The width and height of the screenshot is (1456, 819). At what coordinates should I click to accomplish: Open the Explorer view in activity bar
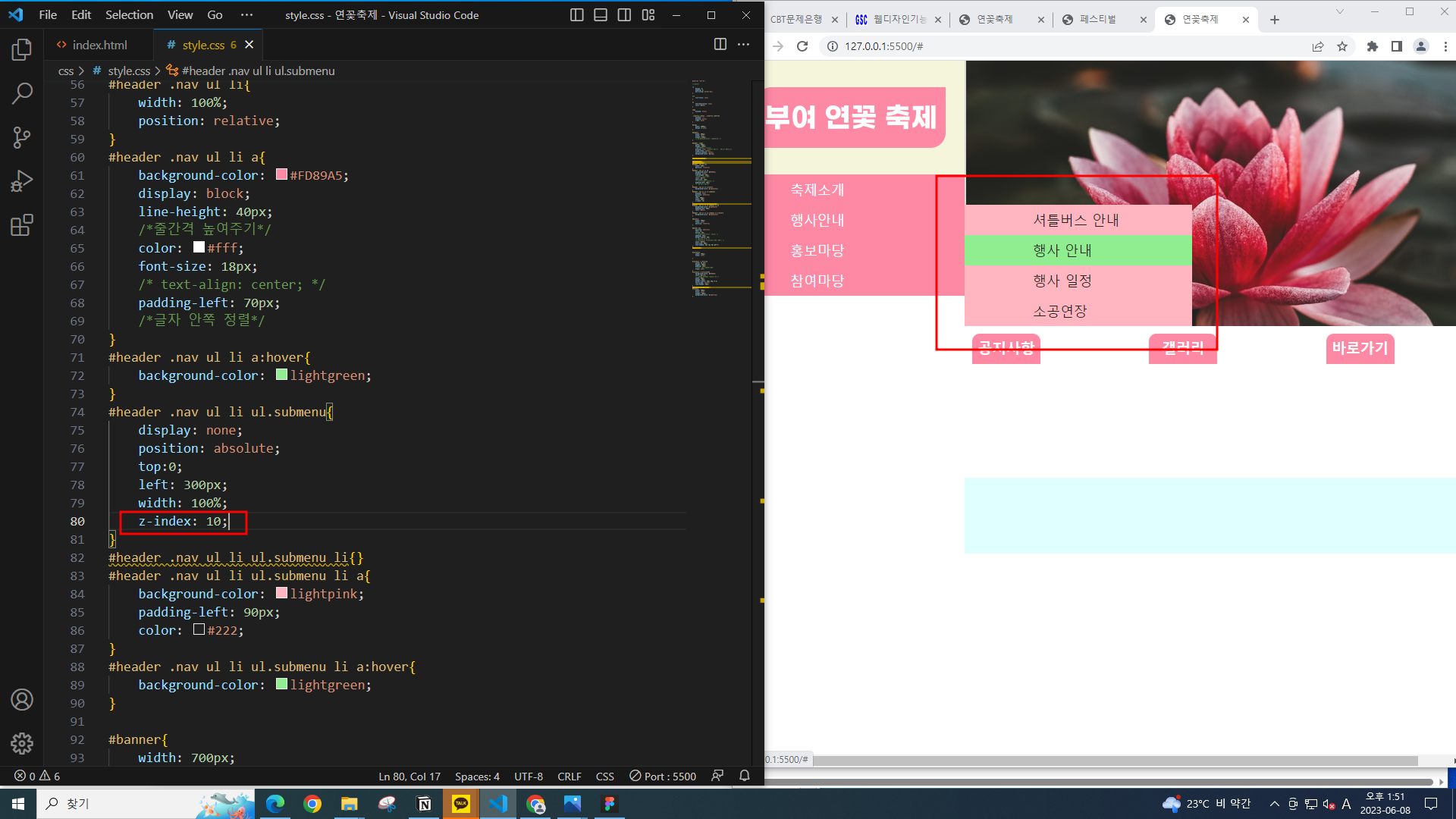click(22, 50)
